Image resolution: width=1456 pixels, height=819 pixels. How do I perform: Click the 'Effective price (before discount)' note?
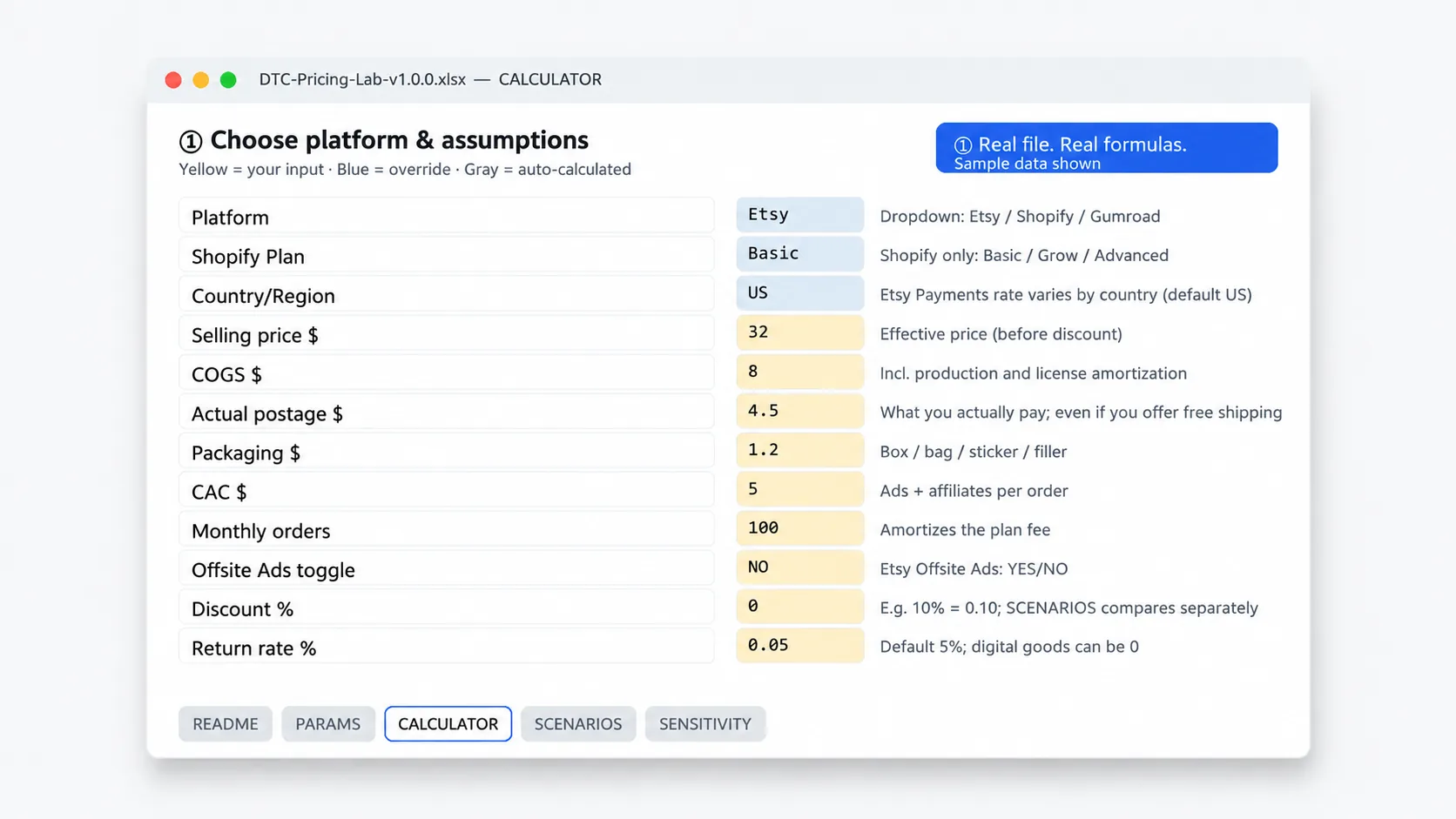(1001, 333)
